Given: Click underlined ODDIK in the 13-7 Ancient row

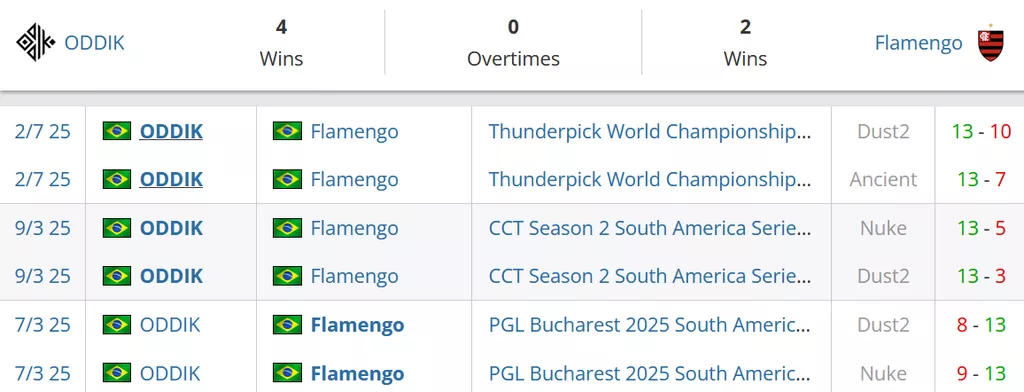Looking at the screenshot, I should click(x=171, y=179).
